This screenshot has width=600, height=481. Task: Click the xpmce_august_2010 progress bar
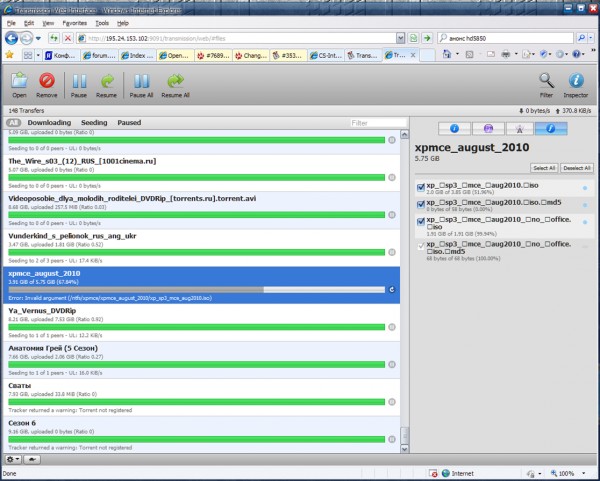tap(197, 290)
